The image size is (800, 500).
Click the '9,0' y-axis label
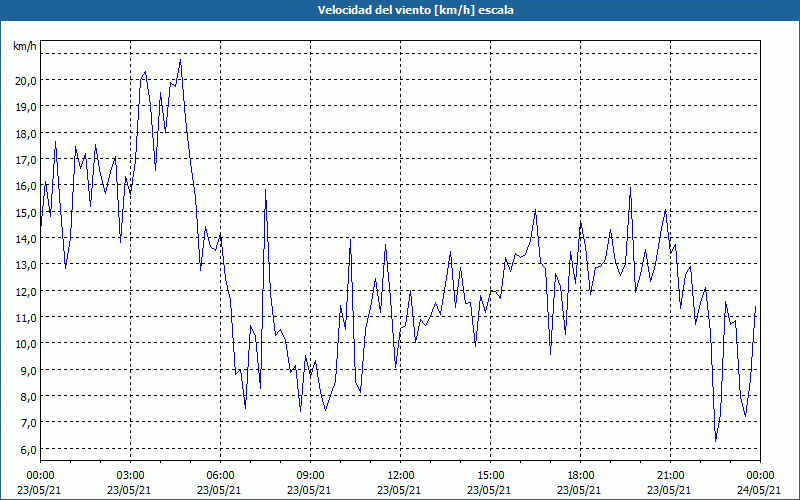tap(28, 370)
